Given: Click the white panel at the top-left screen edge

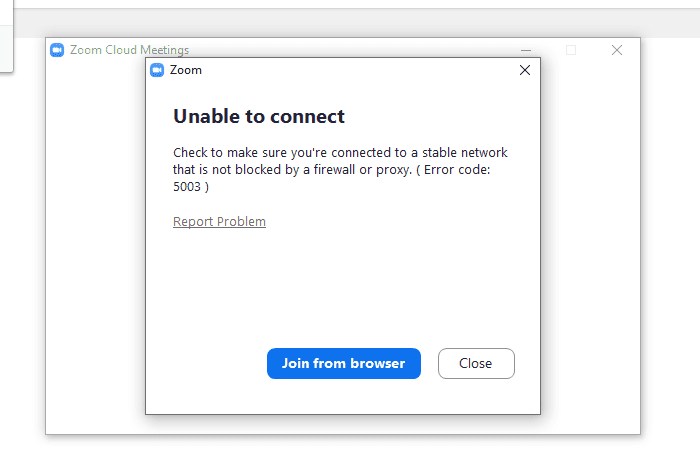Looking at the screenshot, I should [5, 40].
